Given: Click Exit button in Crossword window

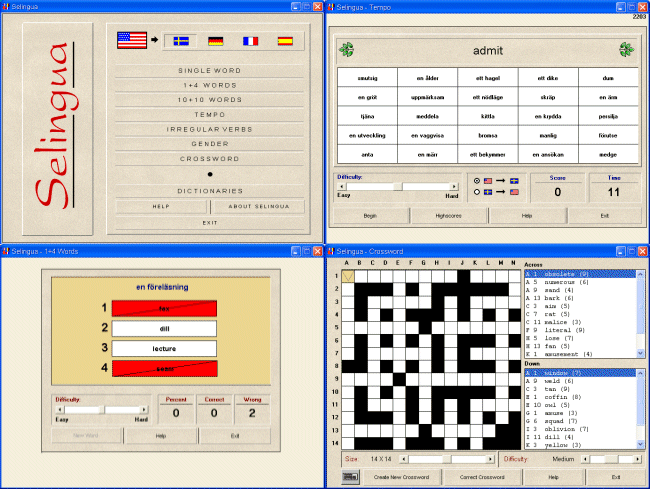Looking at the screenshot, I should 616,477.
